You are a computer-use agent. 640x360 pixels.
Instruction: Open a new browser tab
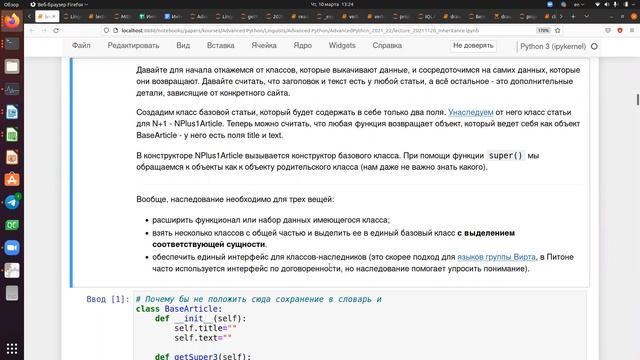click(x=573, y=17)
